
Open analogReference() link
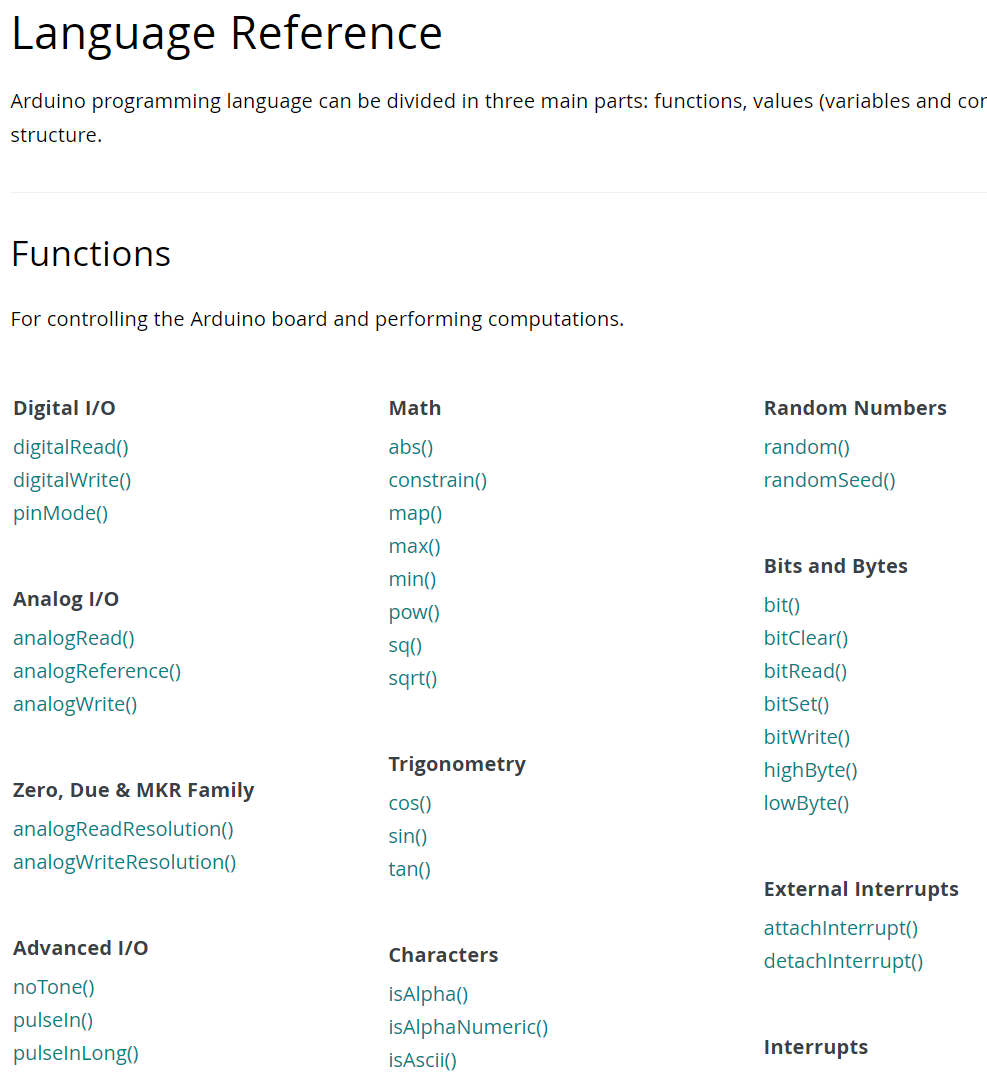[97, 671]
